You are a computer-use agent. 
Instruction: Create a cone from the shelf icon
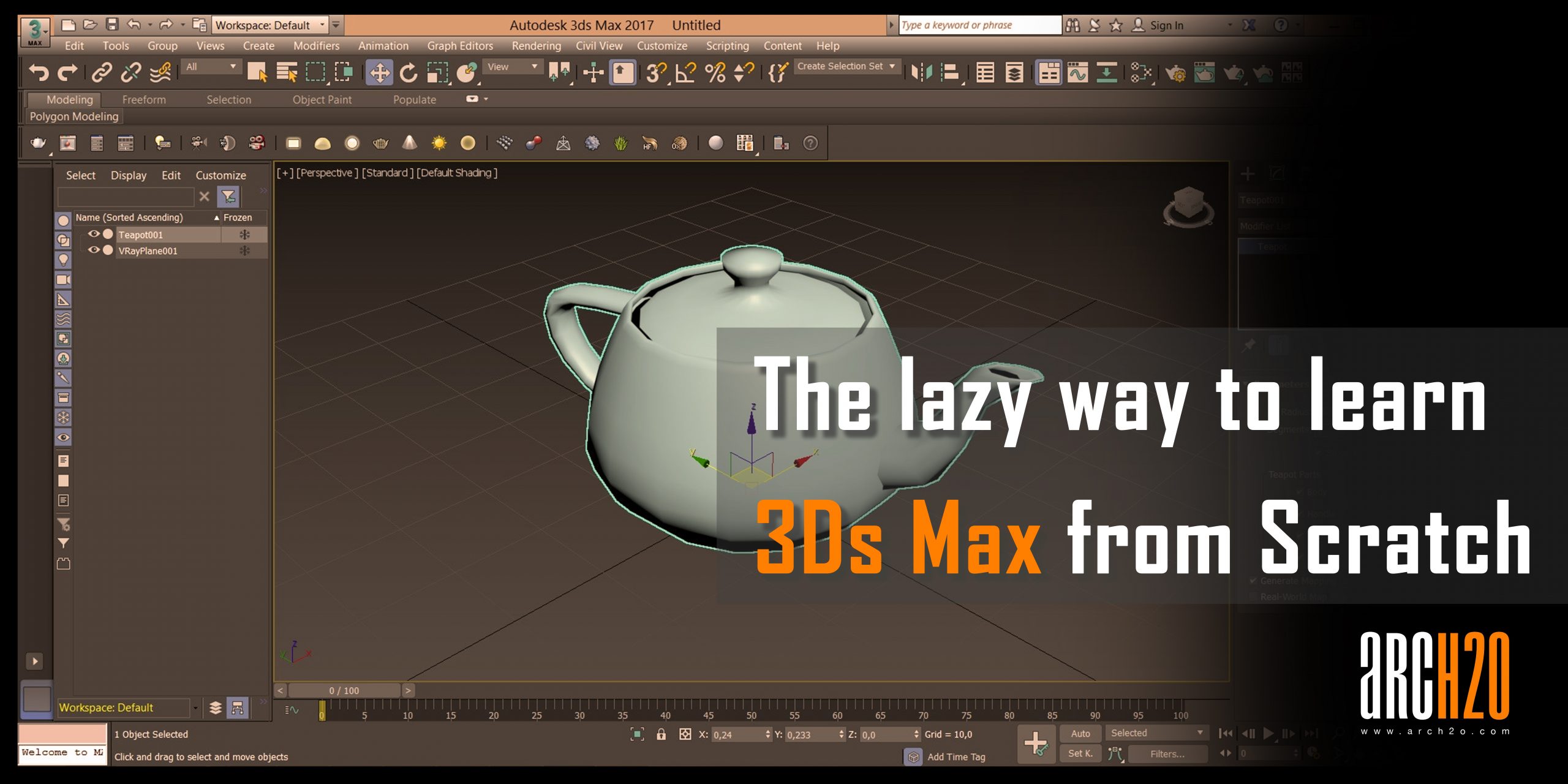tap(409, 143)
